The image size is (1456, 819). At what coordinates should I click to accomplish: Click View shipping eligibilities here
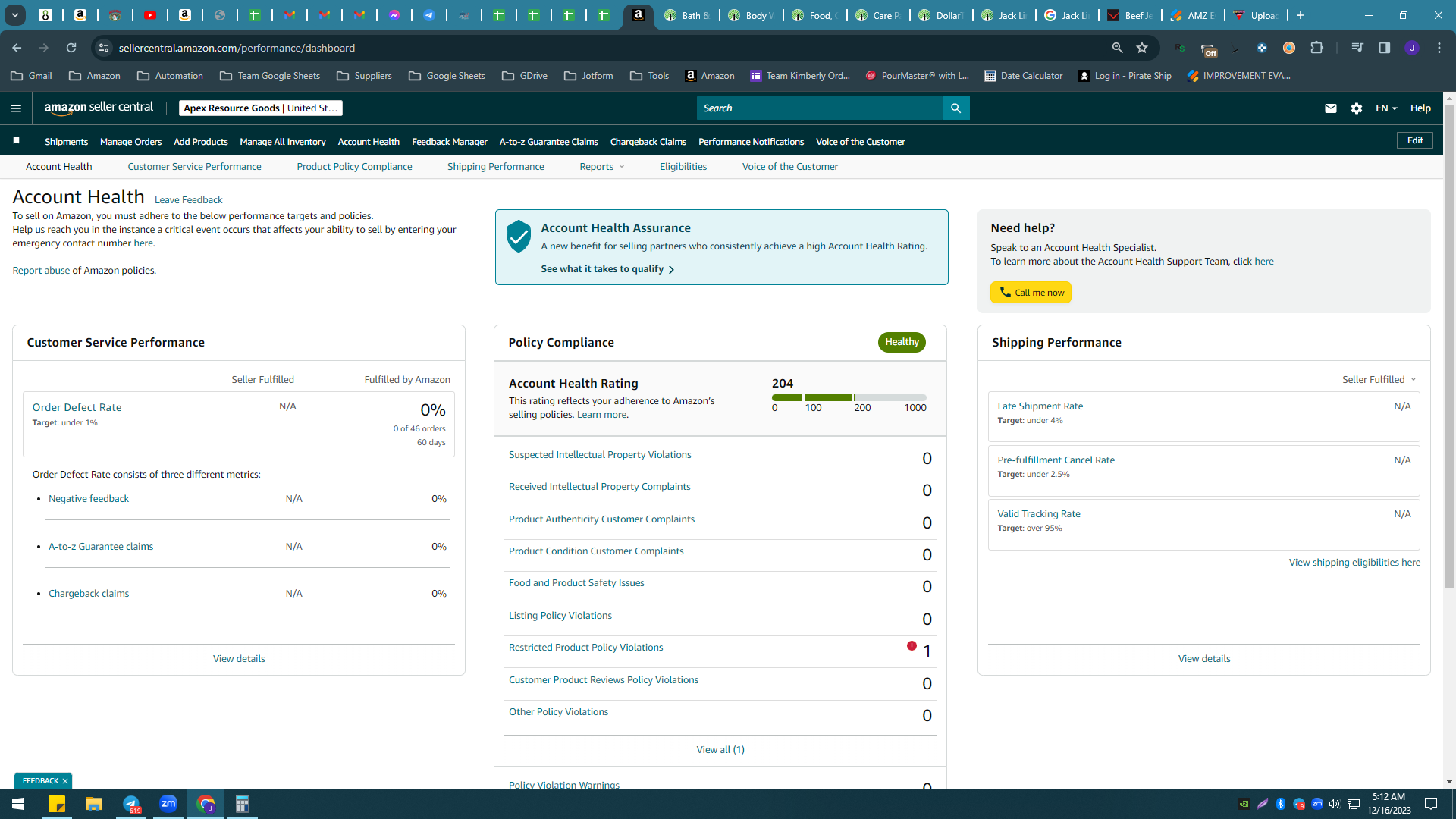pos(1354,563)
